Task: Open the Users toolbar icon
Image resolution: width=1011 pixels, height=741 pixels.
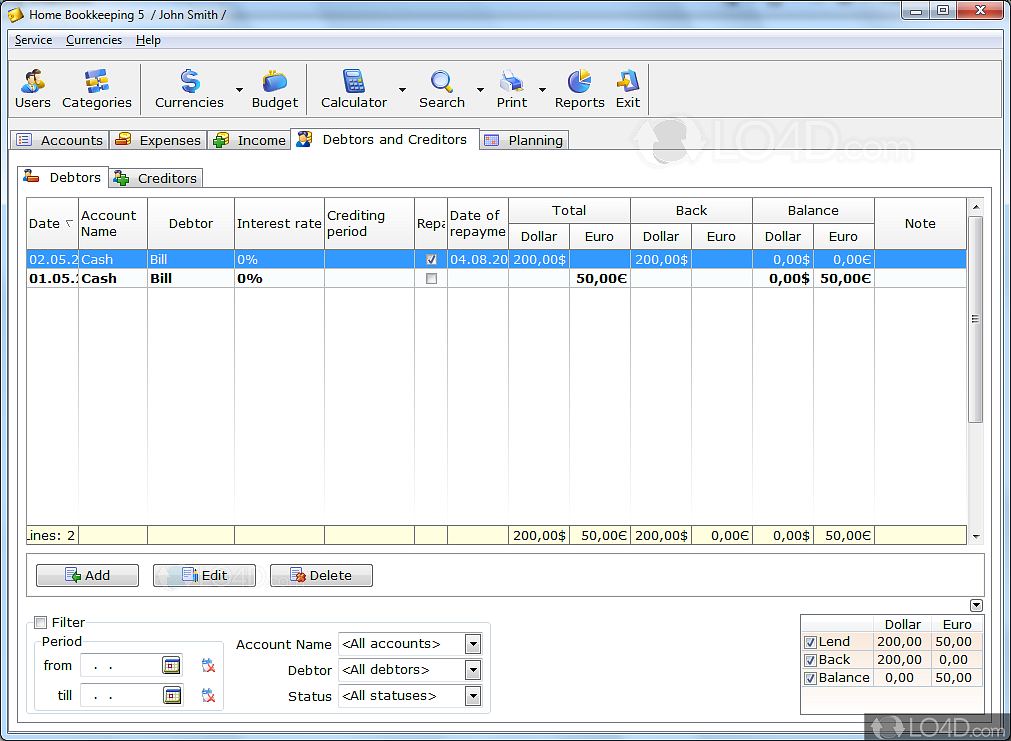Action: tap(32, 89)
